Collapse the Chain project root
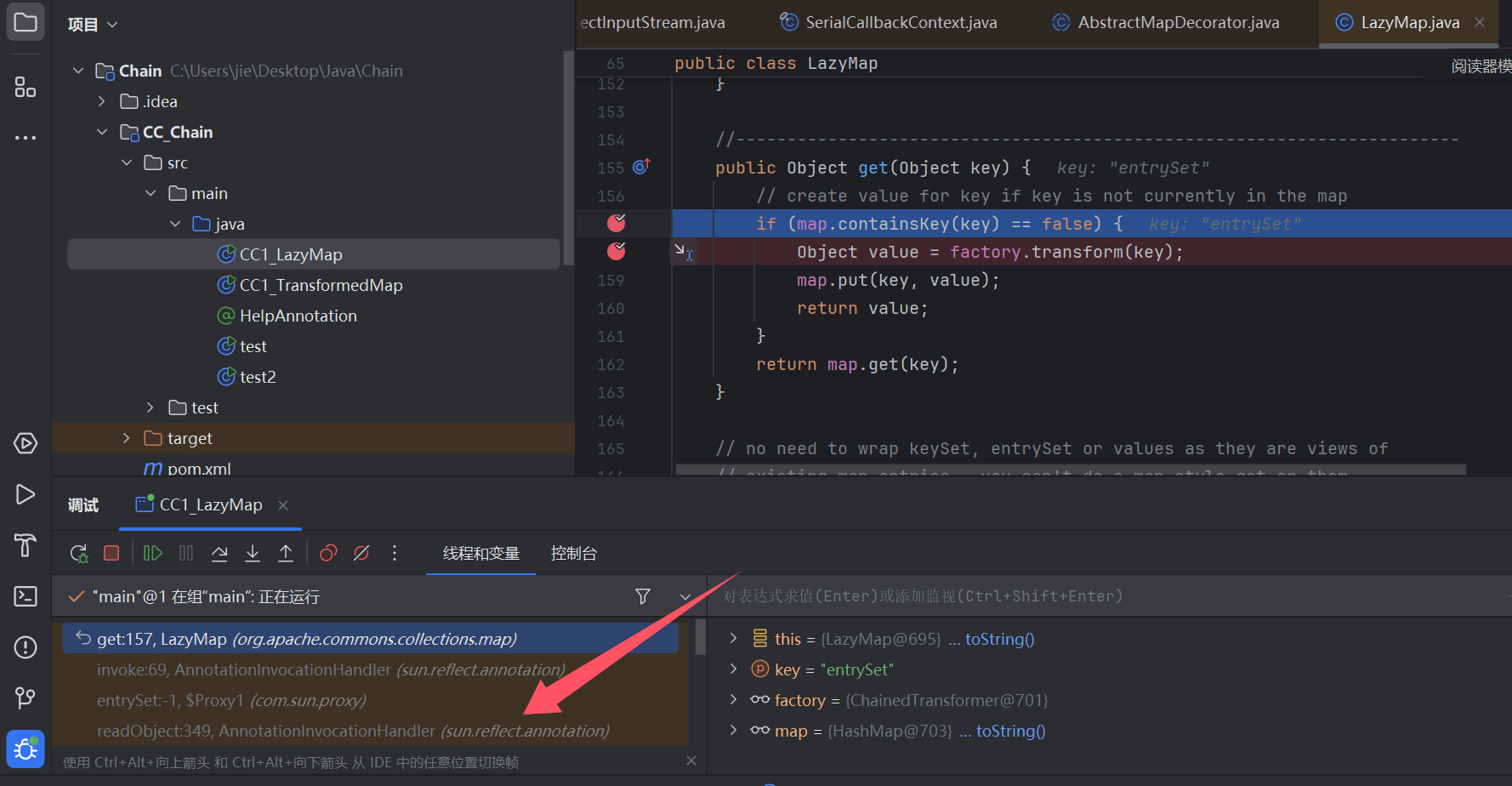Screen dimensions: 1512x786 pyautogui.click(x=78, y=71)
